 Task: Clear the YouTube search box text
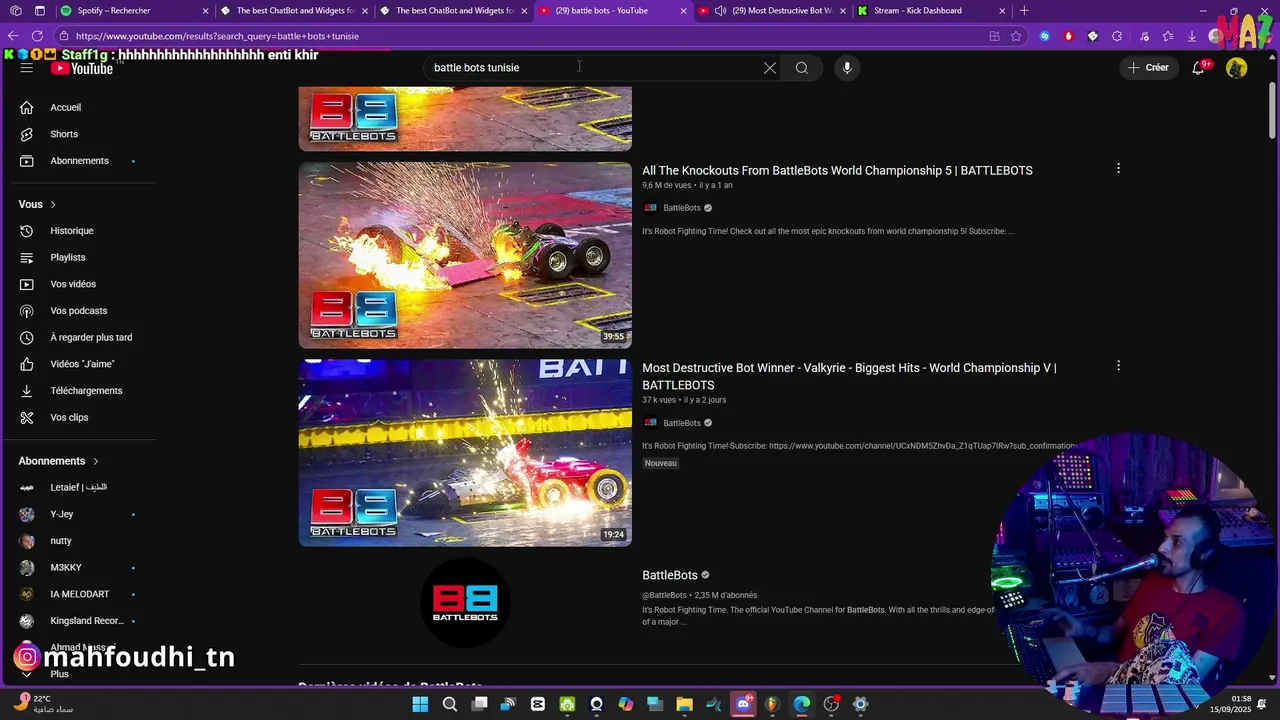click(x=770, y=68)
